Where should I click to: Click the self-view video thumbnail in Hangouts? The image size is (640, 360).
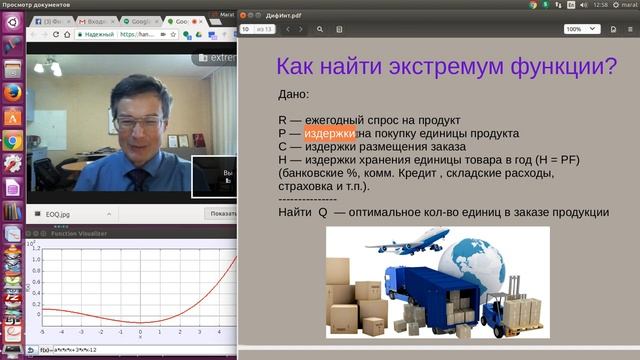point(214,176)
